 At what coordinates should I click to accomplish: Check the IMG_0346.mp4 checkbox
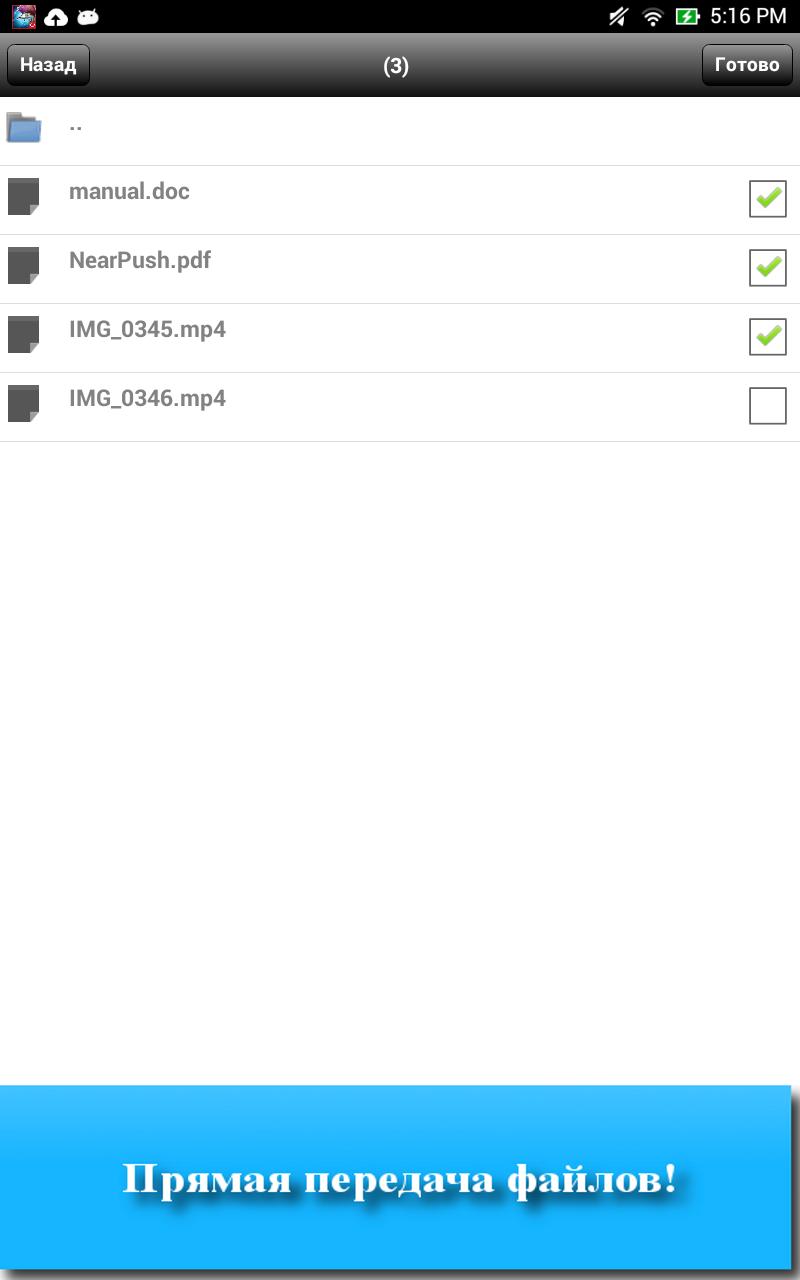[x=768, y=406]
